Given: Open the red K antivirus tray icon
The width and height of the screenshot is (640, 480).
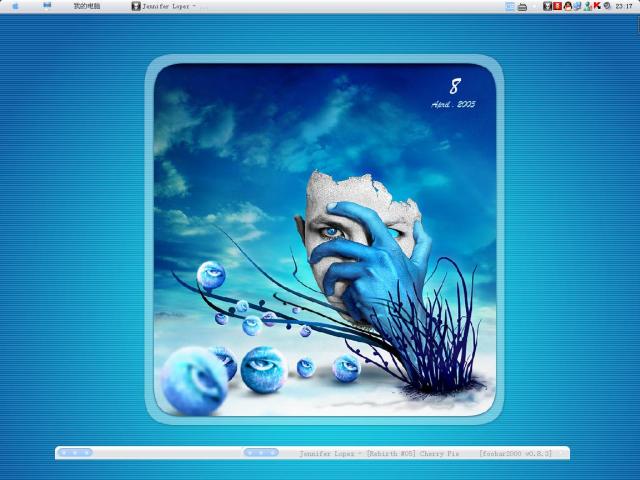Looking at the screenshot, I should point(597,6).
